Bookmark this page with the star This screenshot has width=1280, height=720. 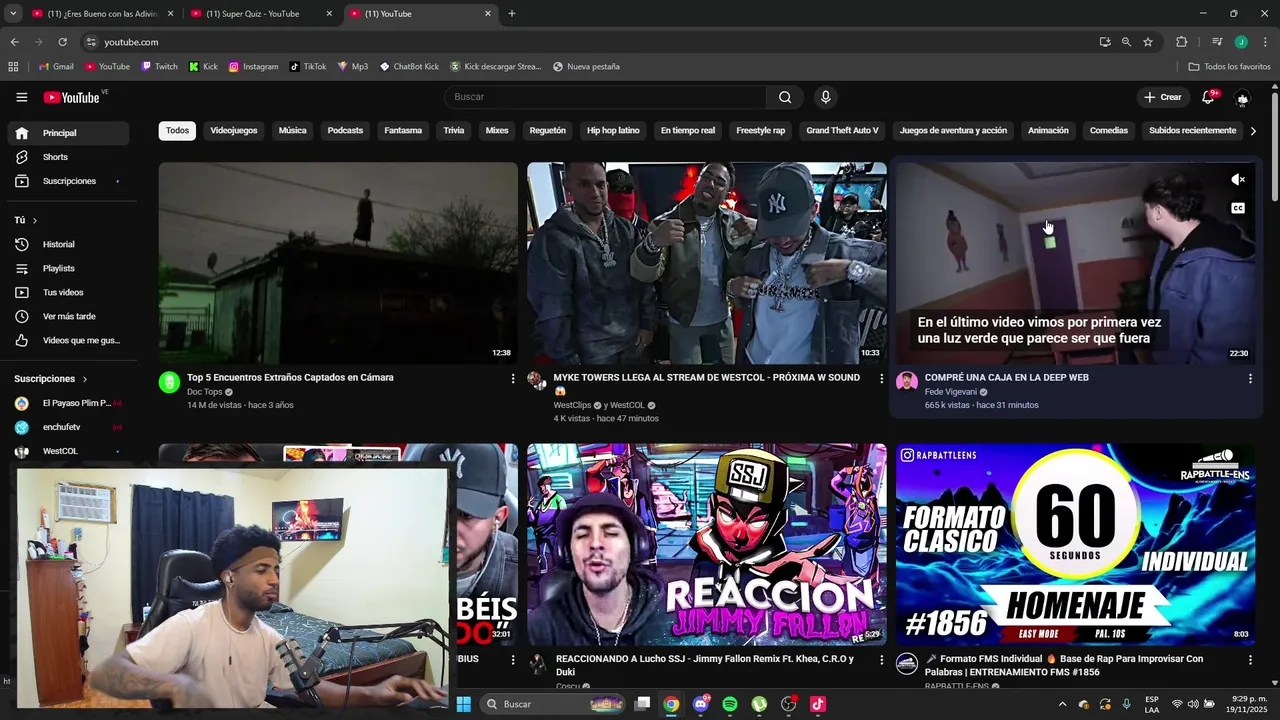1148,42
